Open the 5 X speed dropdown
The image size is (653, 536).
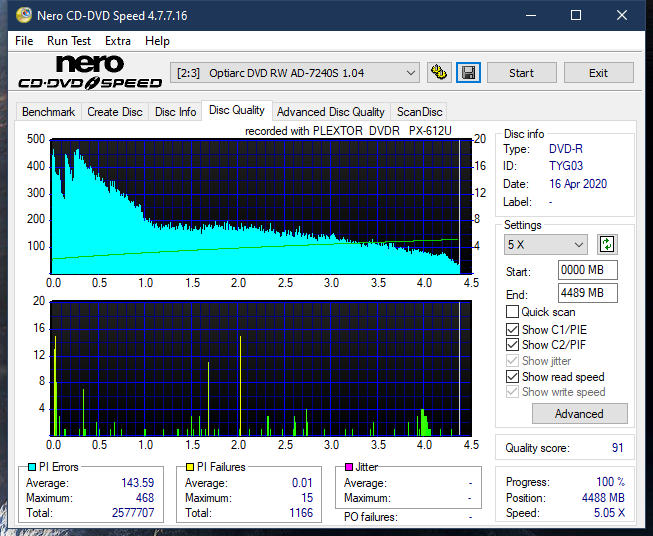click(x=546, y=244)
